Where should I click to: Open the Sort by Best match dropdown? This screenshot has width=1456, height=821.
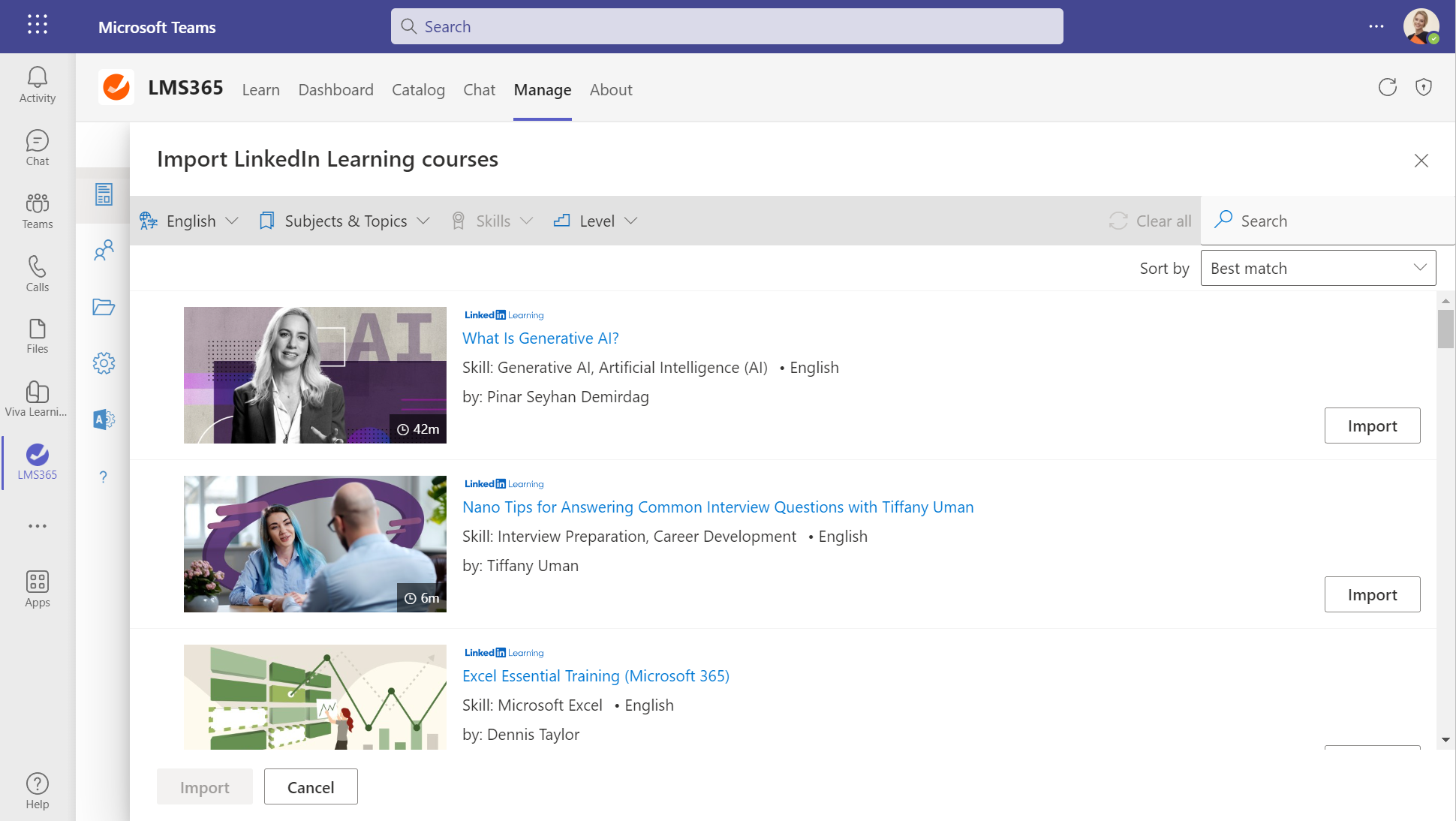(1317, 268)
